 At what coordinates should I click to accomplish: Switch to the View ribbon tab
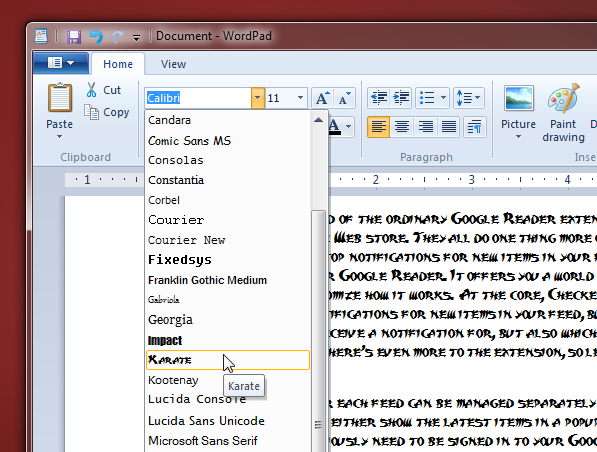[x=173, y=64]
